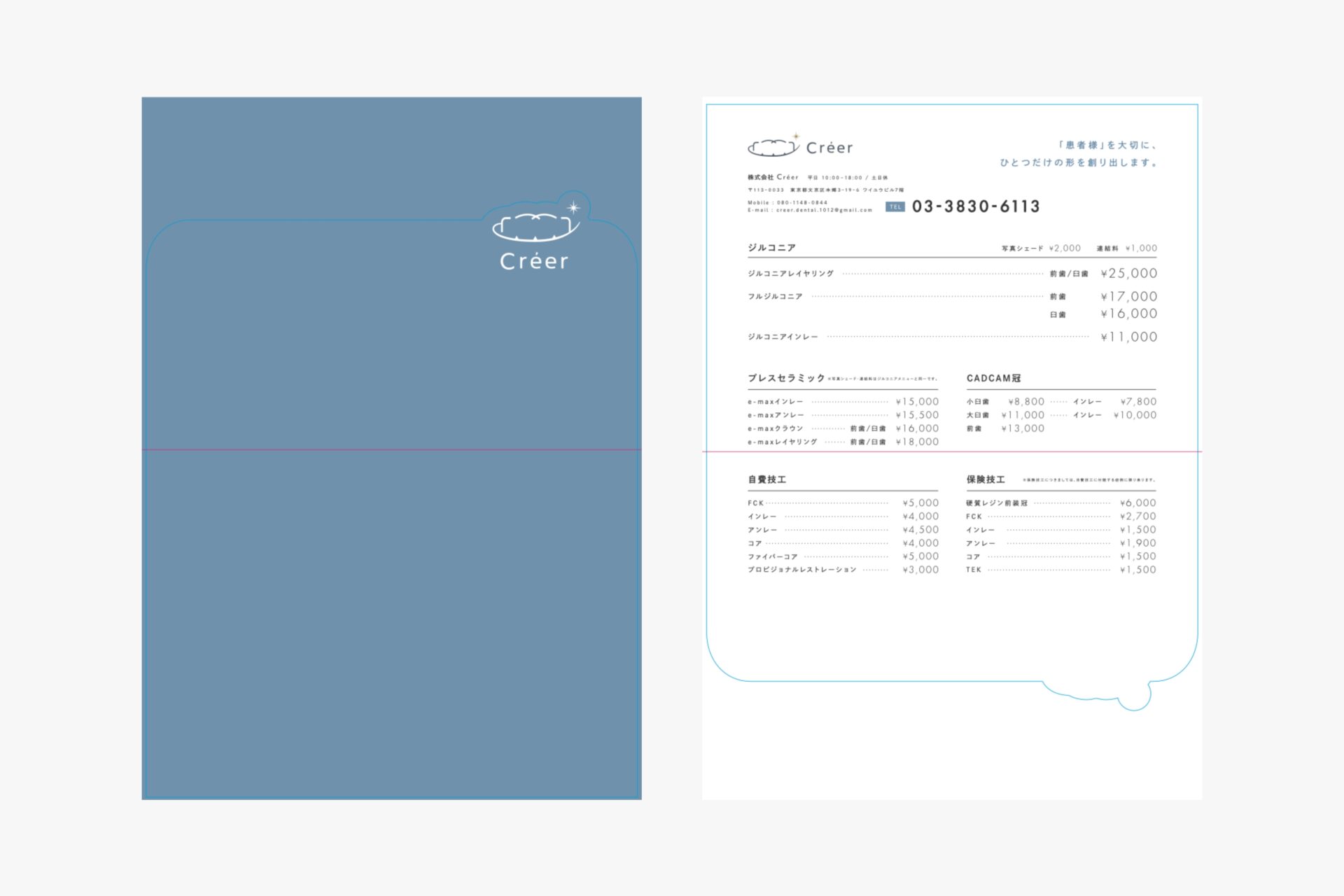Click the dark tooth logo on price sheet
1344x896 pixels.
point(773,148)
